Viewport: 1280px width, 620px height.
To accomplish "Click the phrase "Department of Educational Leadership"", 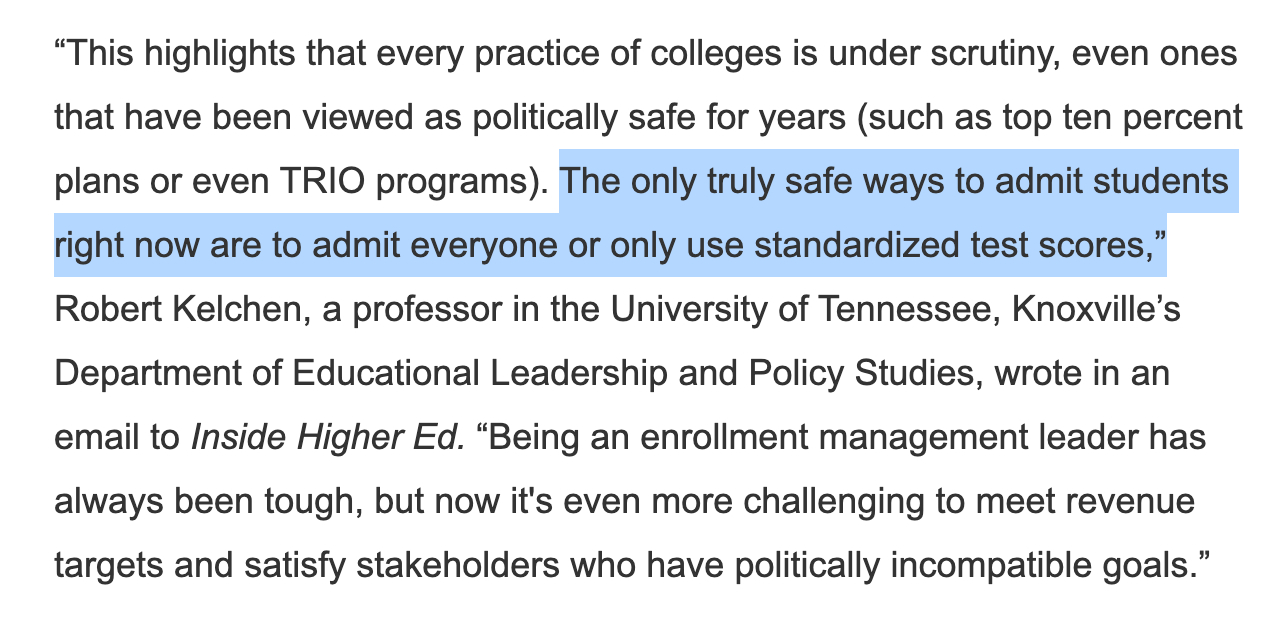I will 360,374.
